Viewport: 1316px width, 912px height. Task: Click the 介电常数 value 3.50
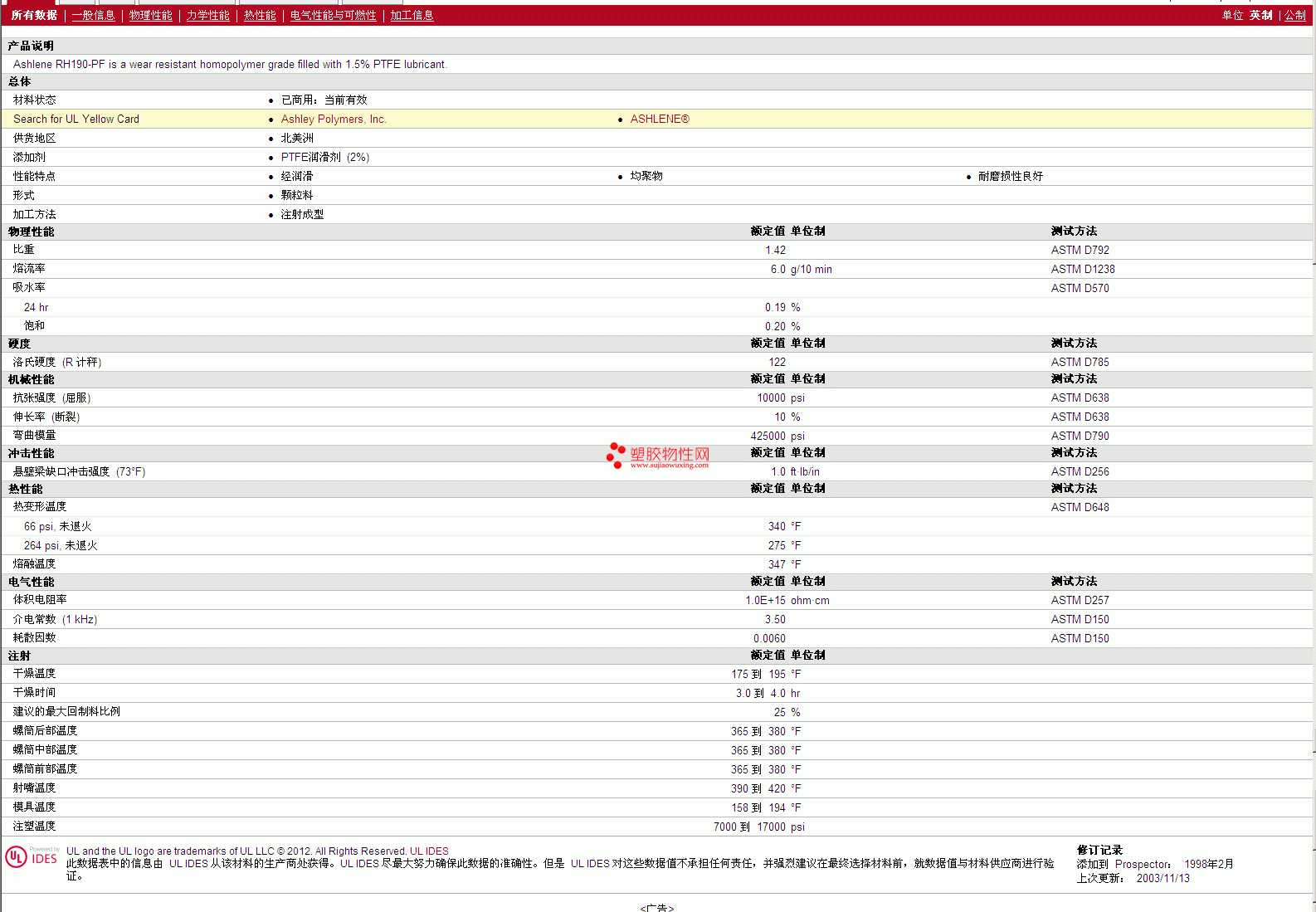click(x=775, y=619)
